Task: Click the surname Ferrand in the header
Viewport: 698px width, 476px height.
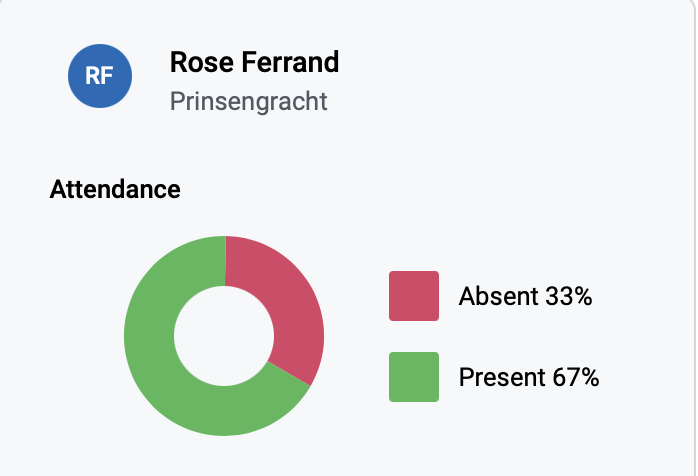Action: pos(289,62)
